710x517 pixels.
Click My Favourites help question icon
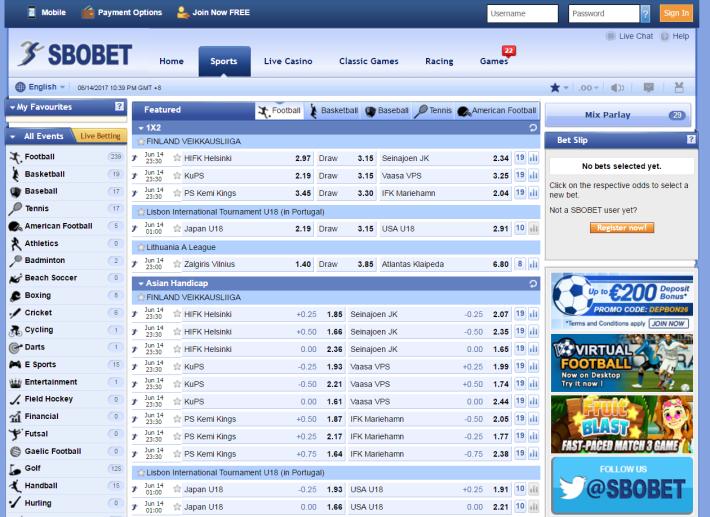click(x=119, y=106)
